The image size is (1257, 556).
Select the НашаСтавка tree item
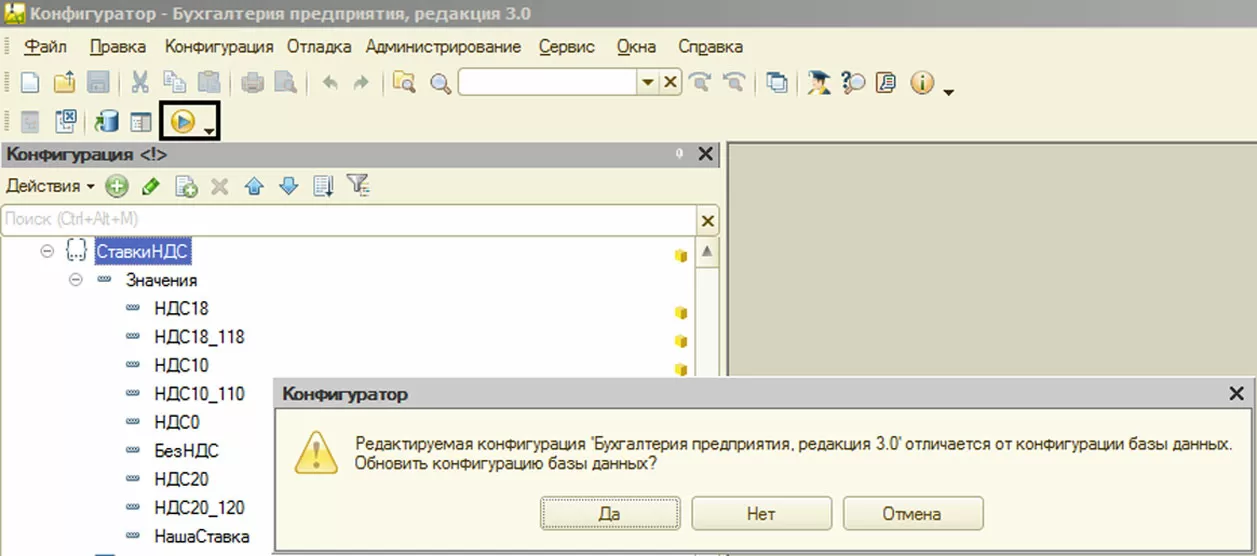202,536
